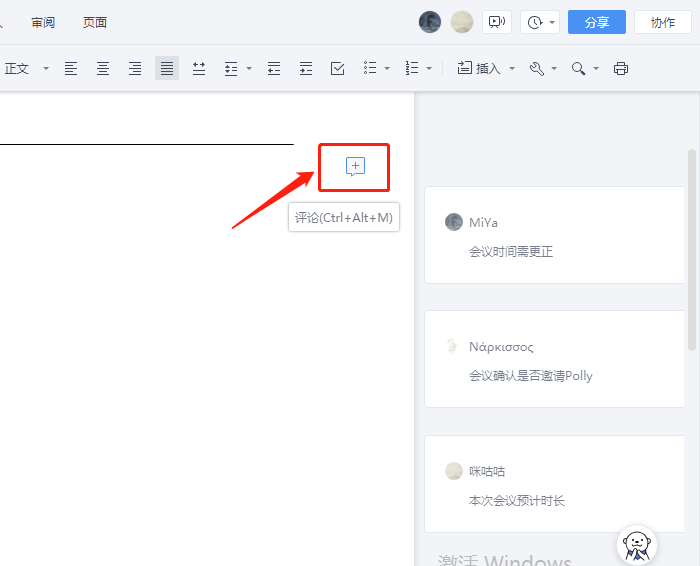Click the wrench tools icon
700x566 pixels.
click(537, 68)
